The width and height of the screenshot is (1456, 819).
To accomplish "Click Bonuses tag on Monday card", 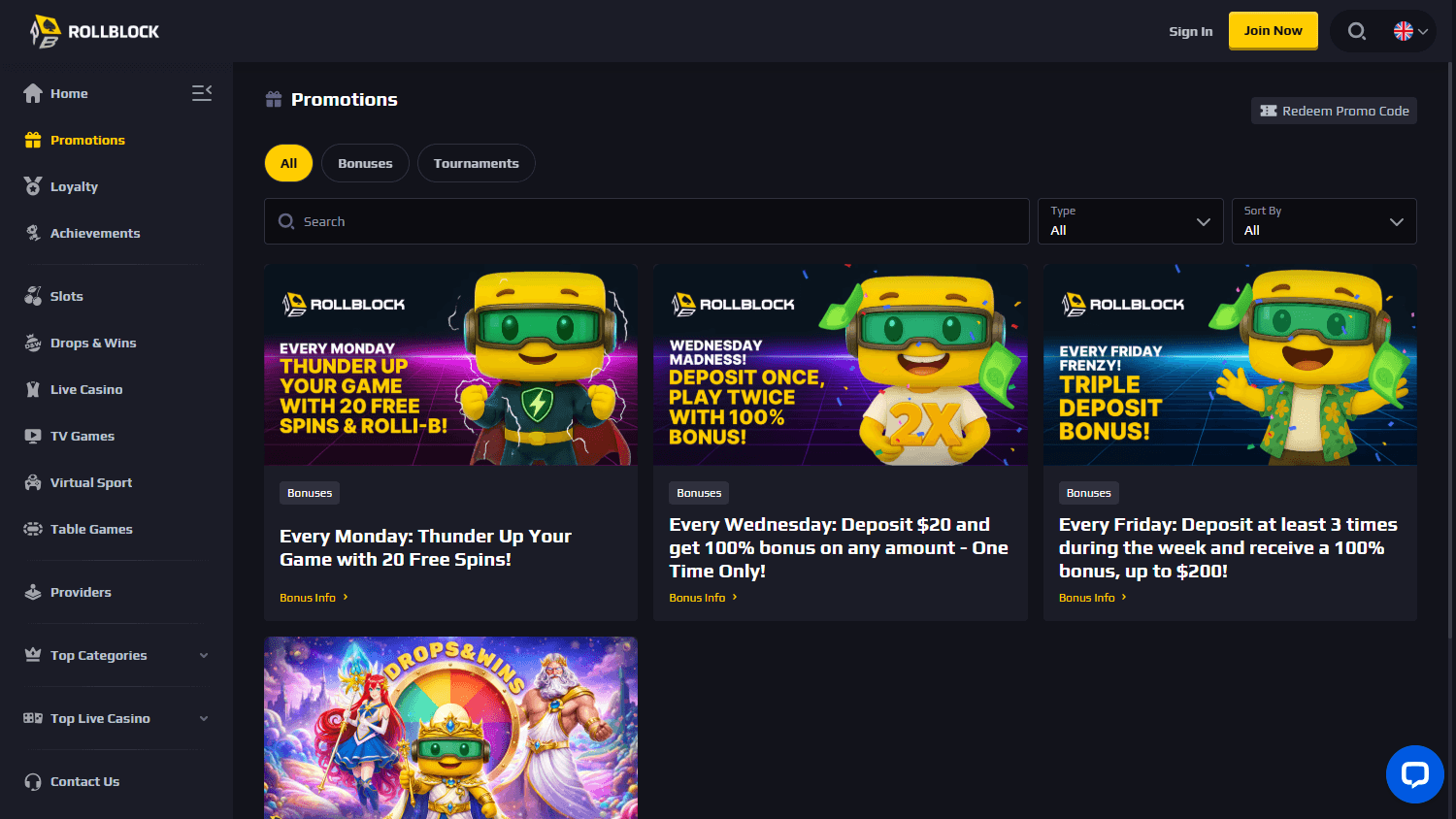I will pos(310,493).
